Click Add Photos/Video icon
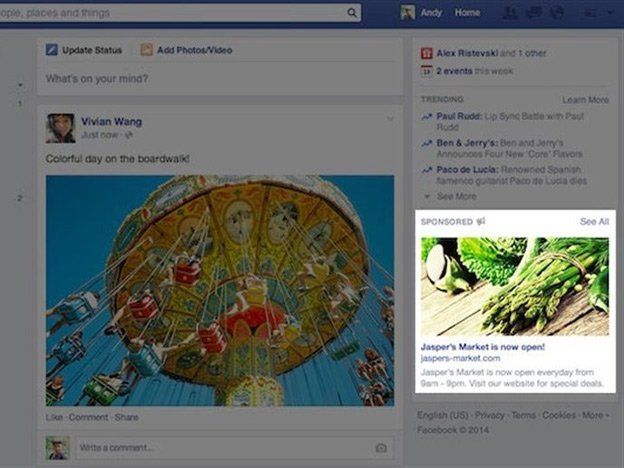This screenshot has width=624, height=468. pos(146,50)
